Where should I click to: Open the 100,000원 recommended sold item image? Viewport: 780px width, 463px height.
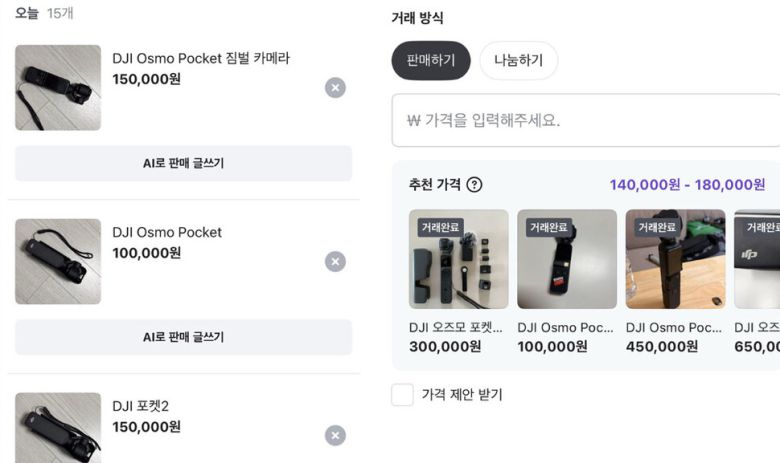[567, 259]
